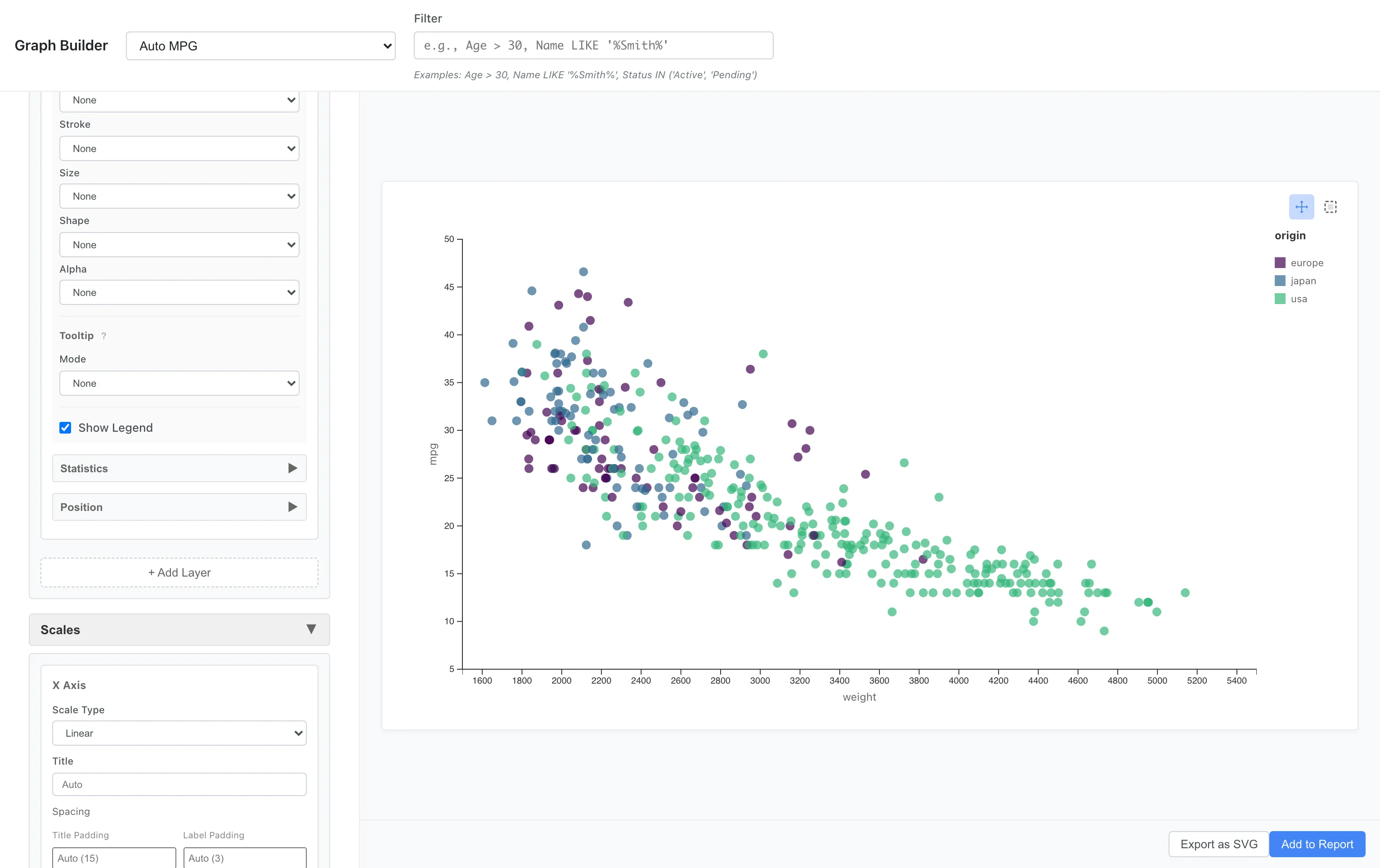Uncheck the Show Legend checkbox

[65, 427]
